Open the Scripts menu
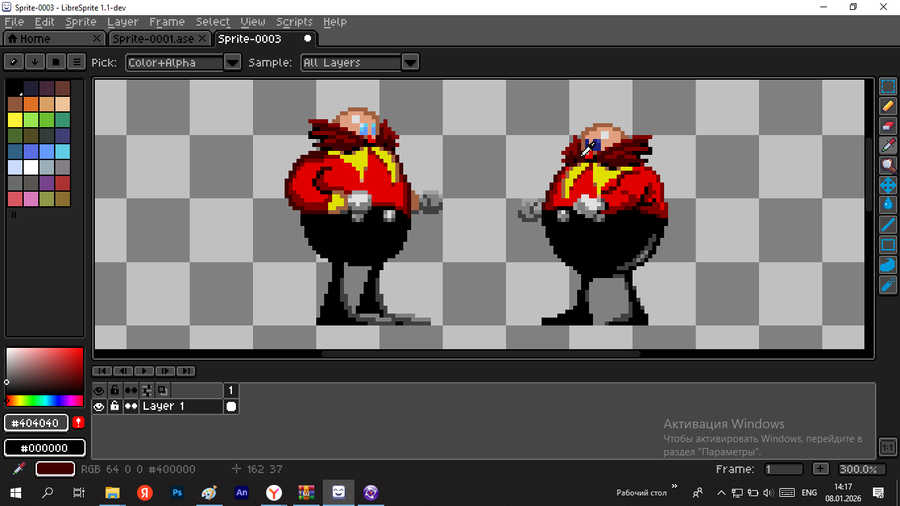Image resolution: width=900 pixels, height=506 pixels. pyautogui.click(x=294, y=22)
